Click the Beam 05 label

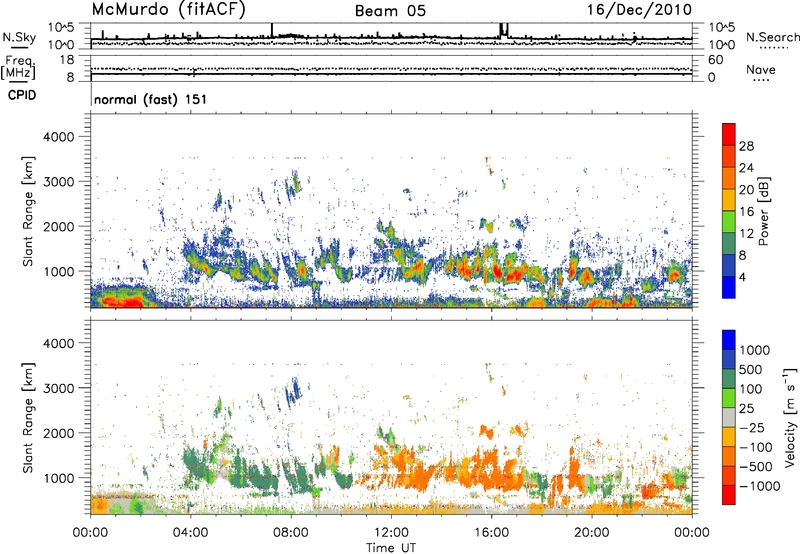[x=390, y=11]
